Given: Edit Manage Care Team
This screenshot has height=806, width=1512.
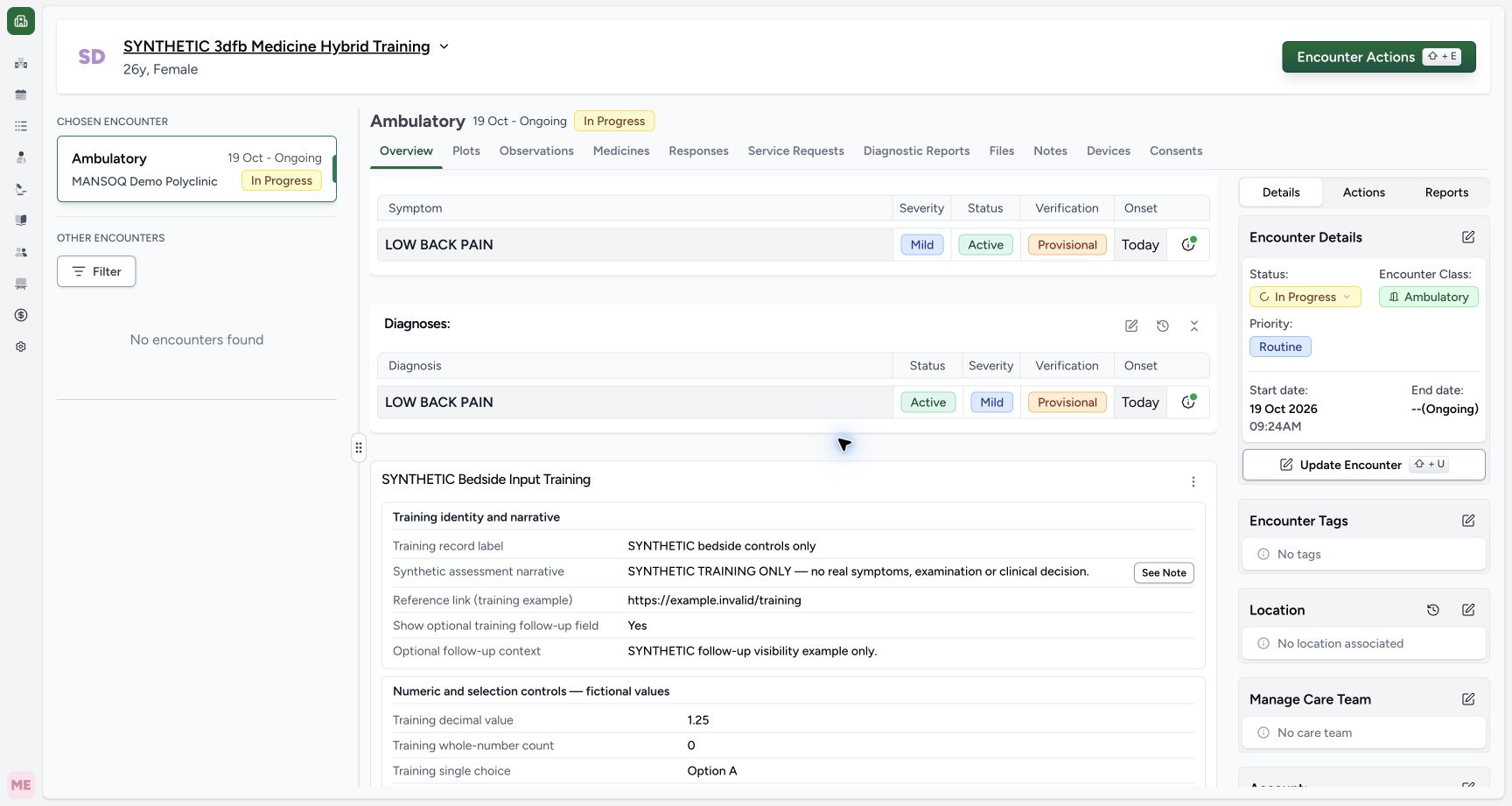Looking at the screenshot, I should pyautogui.click(x=1468, y=699).
